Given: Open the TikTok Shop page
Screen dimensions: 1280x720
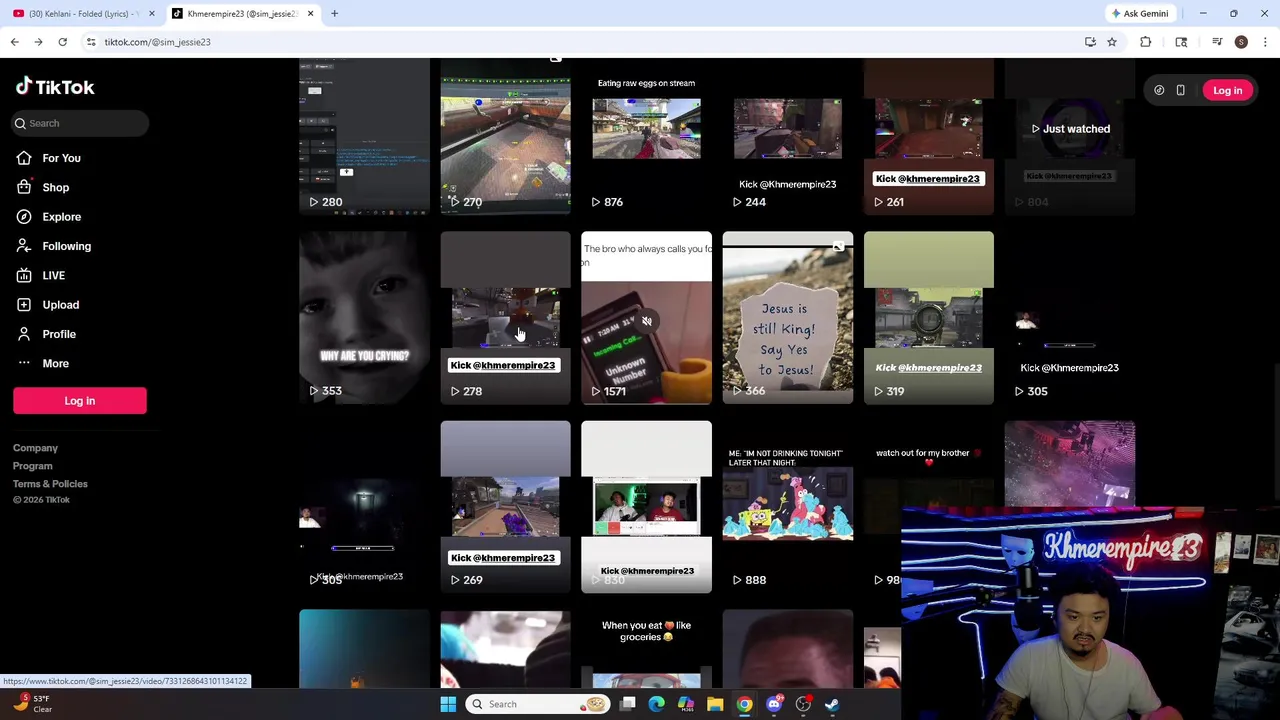Looking at the screenshot, I should [55, 187].
